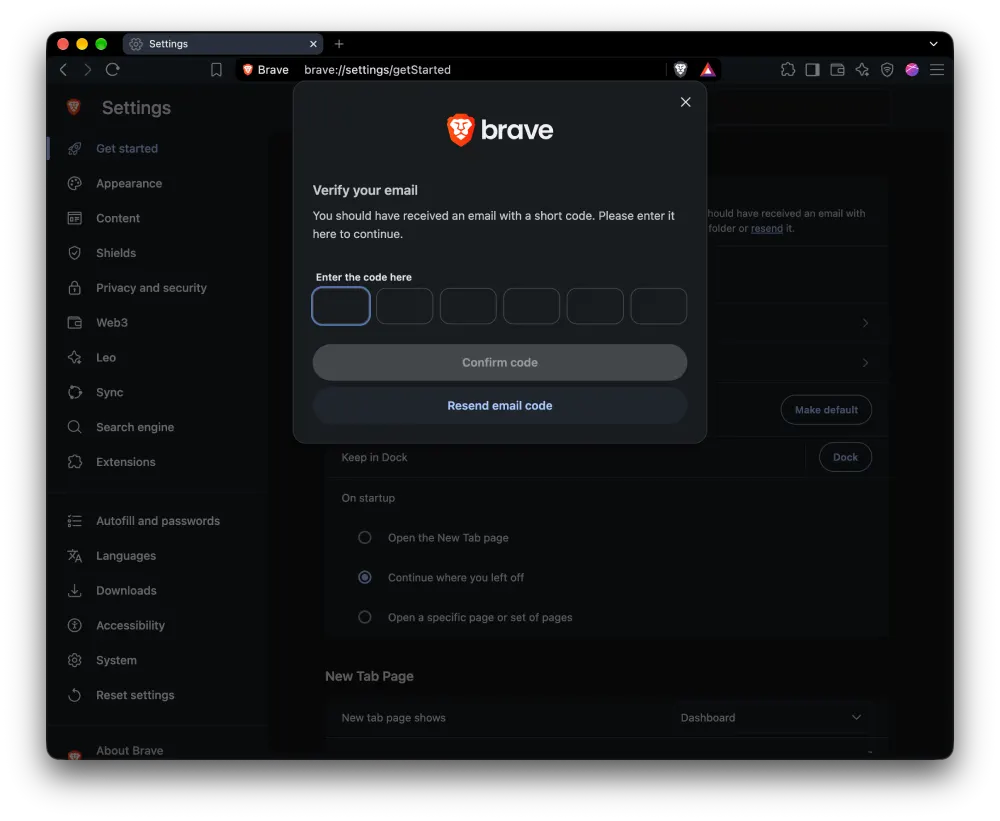
Task: Open the Extensions puzzle icon in toolbar
Action: coord(788,70)
